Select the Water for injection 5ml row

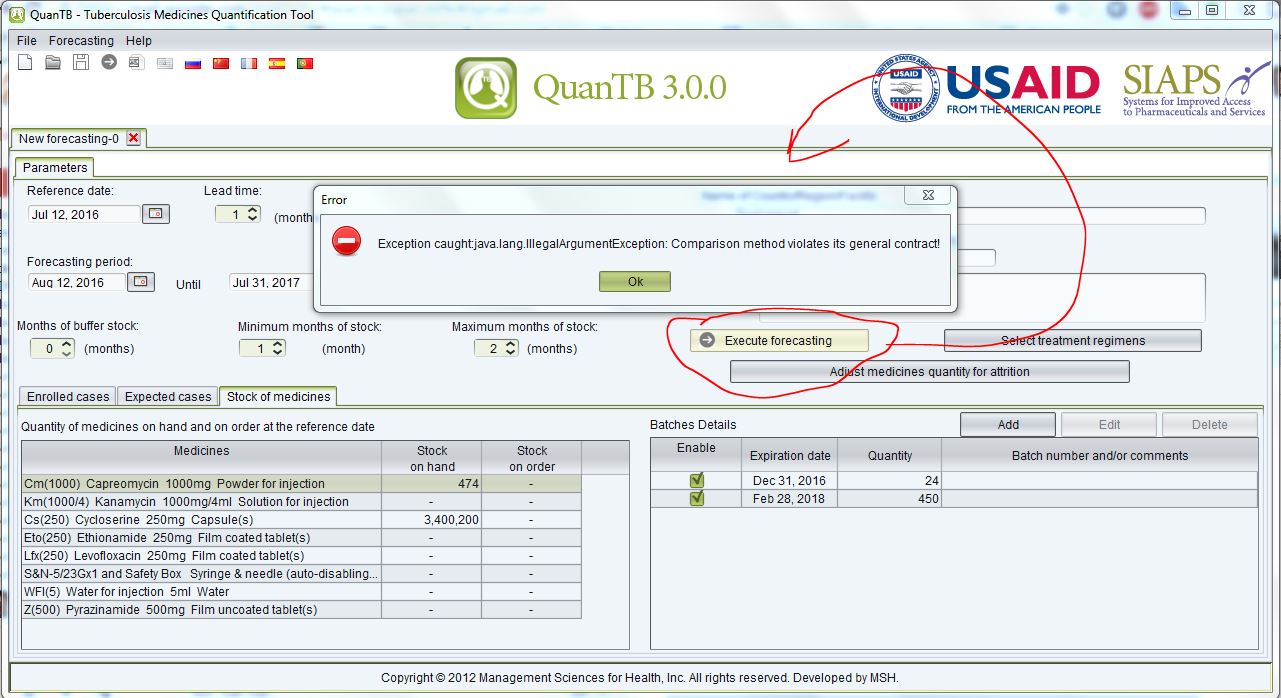coord(301,592)
